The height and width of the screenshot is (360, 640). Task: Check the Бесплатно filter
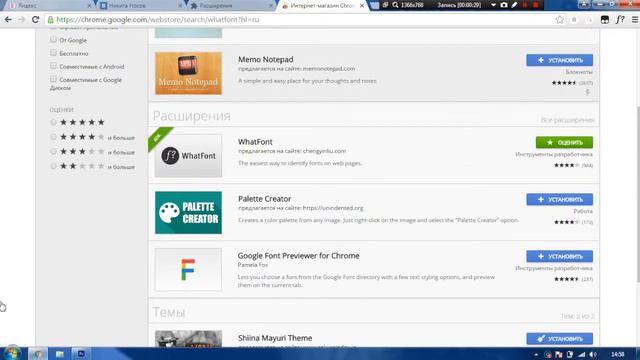pyautogui.click(x=53, y=53)
